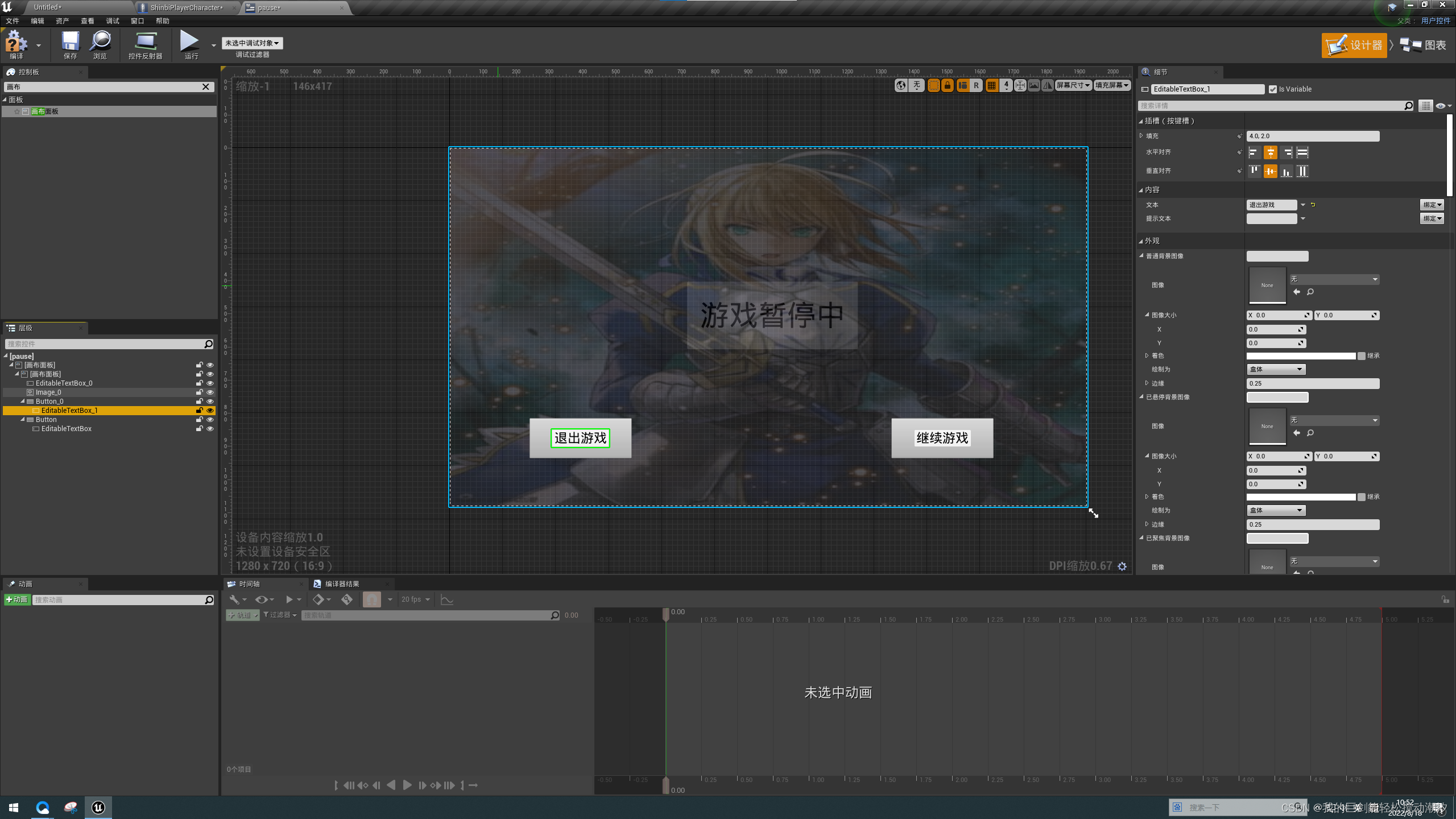Open the grid snap value 4 dropdown
This screenshot has width=1456, height=819.
coord(1006,85)
